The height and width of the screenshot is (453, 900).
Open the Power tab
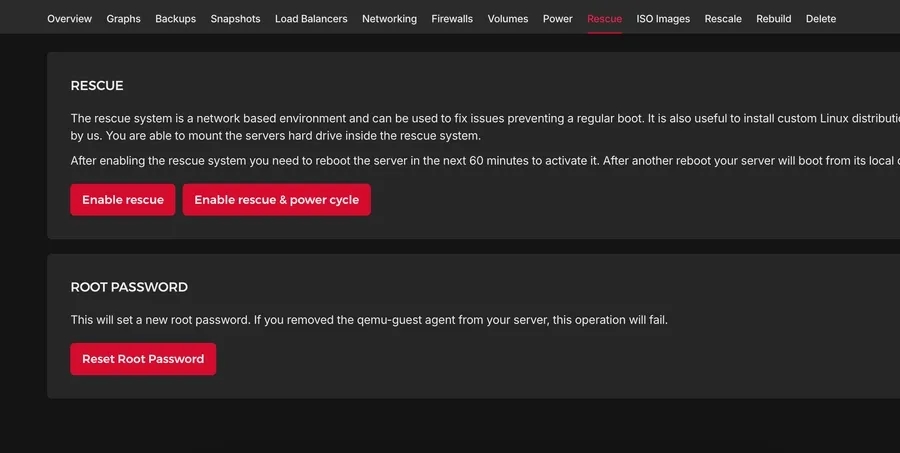558,19
